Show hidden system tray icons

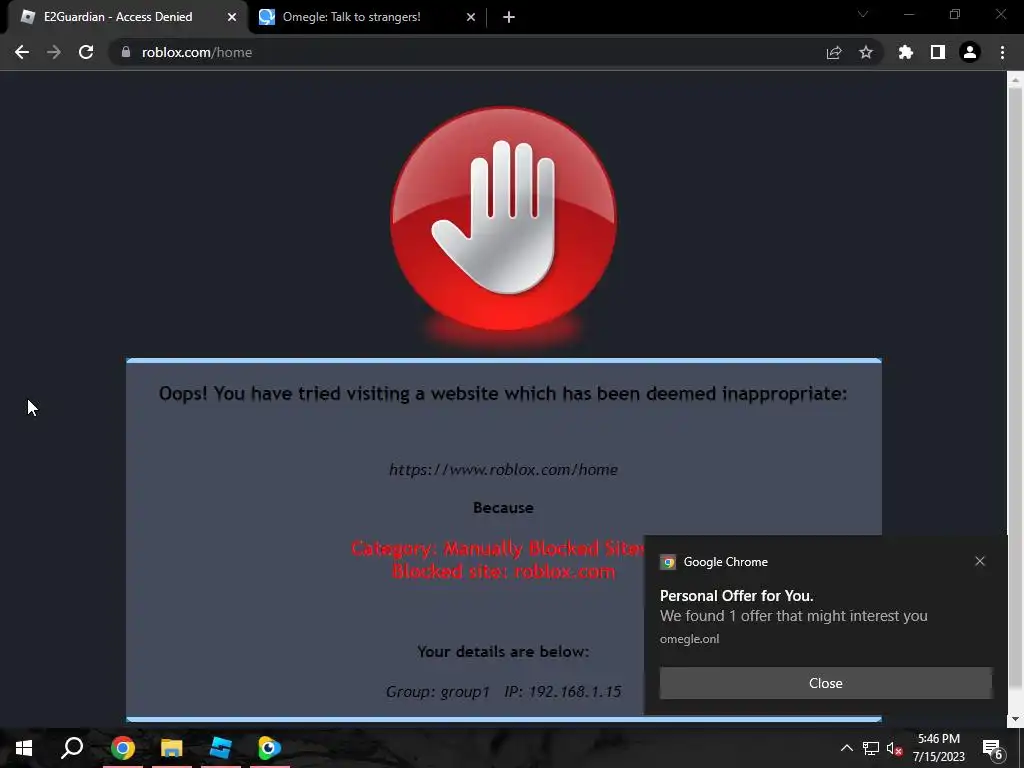point(846,748)
